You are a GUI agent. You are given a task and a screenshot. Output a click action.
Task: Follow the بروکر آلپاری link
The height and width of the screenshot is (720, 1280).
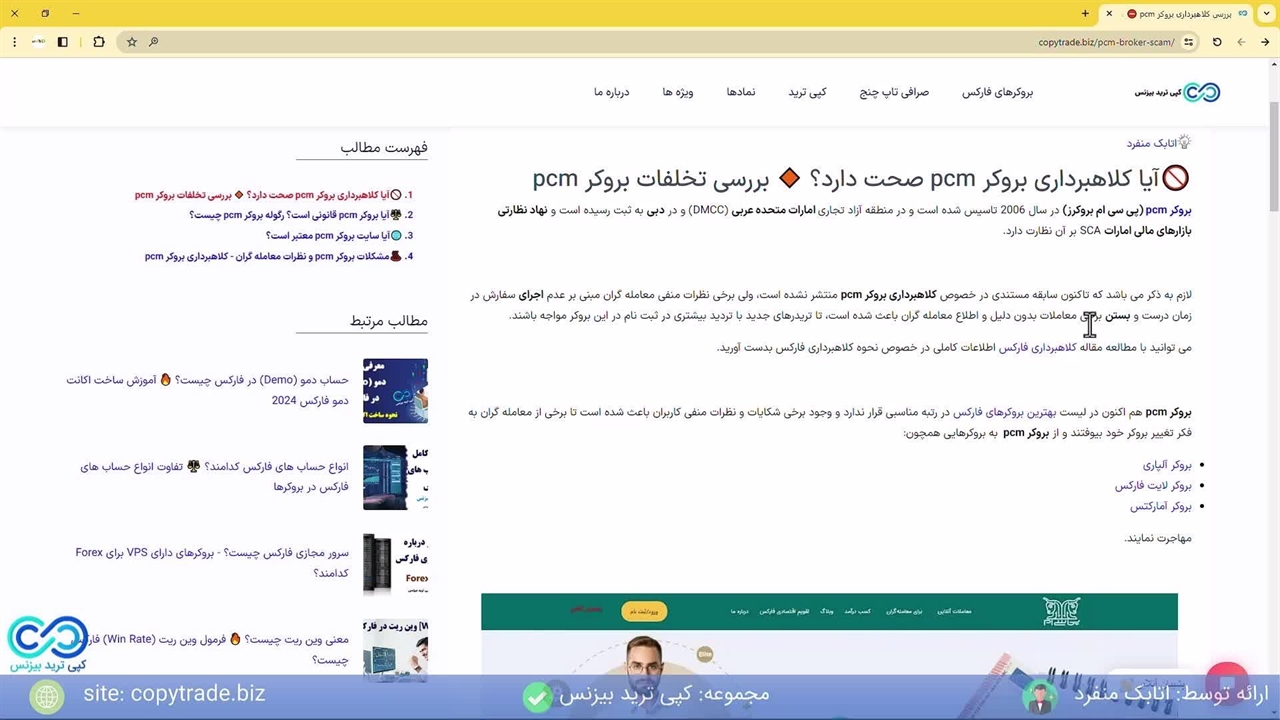pos(1167,465)
